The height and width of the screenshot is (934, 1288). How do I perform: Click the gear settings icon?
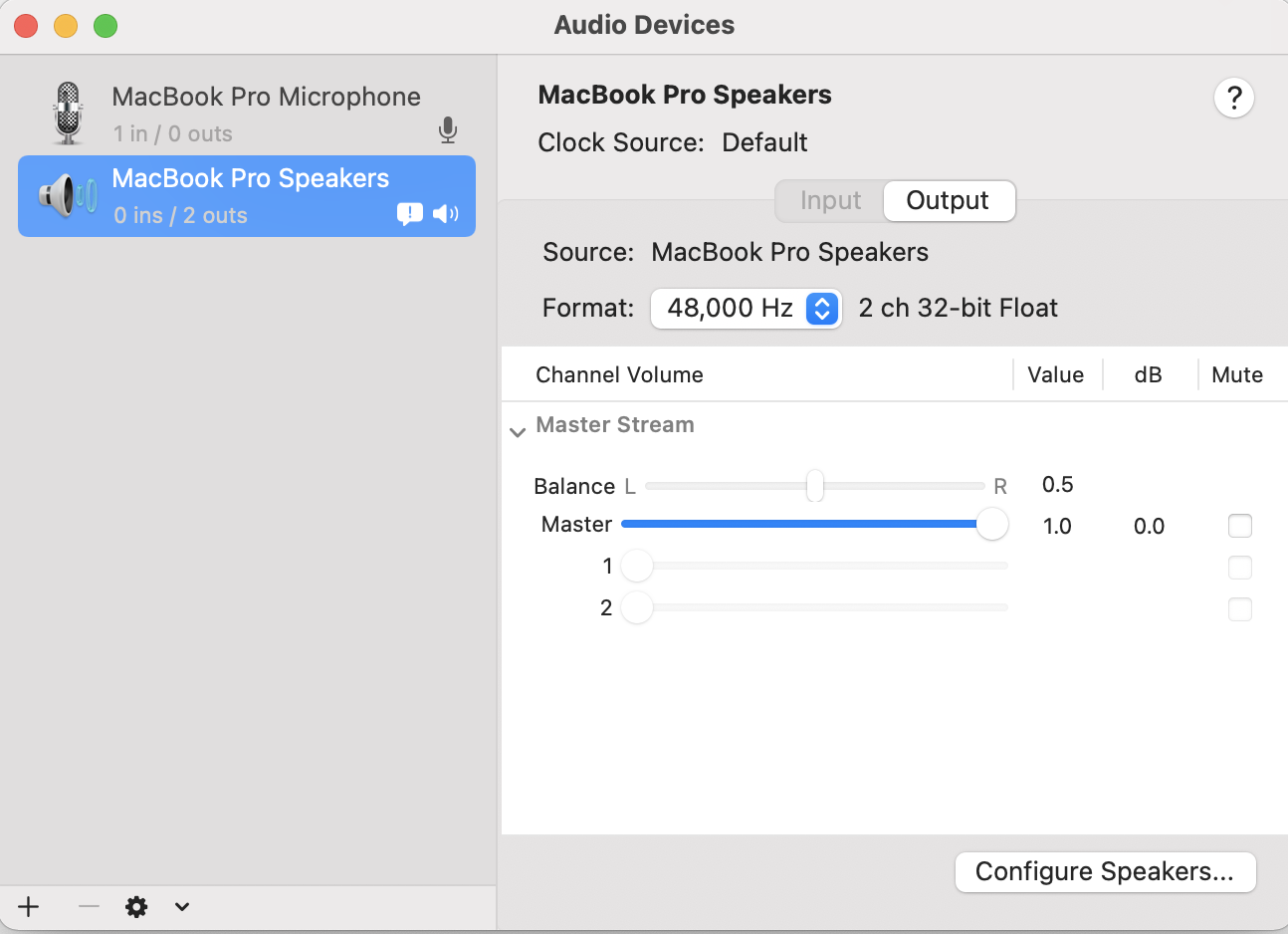pos(136,906)
